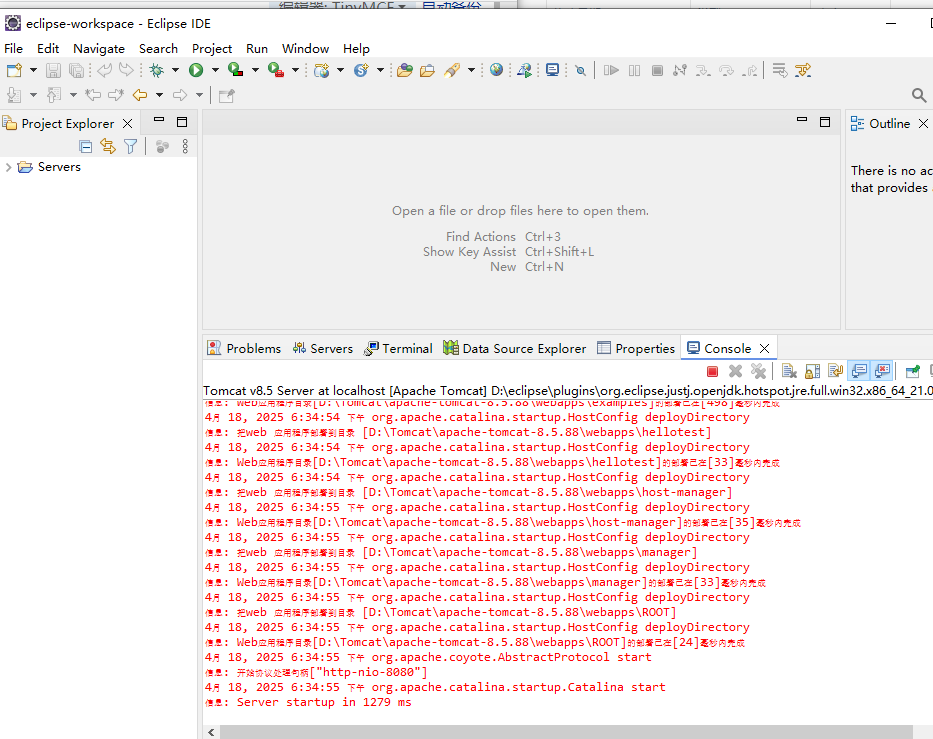The height and width of the screenshot is (739, 933).
Task: Click Collapse All in Project Explorer
Action: (x=86, y=146)
